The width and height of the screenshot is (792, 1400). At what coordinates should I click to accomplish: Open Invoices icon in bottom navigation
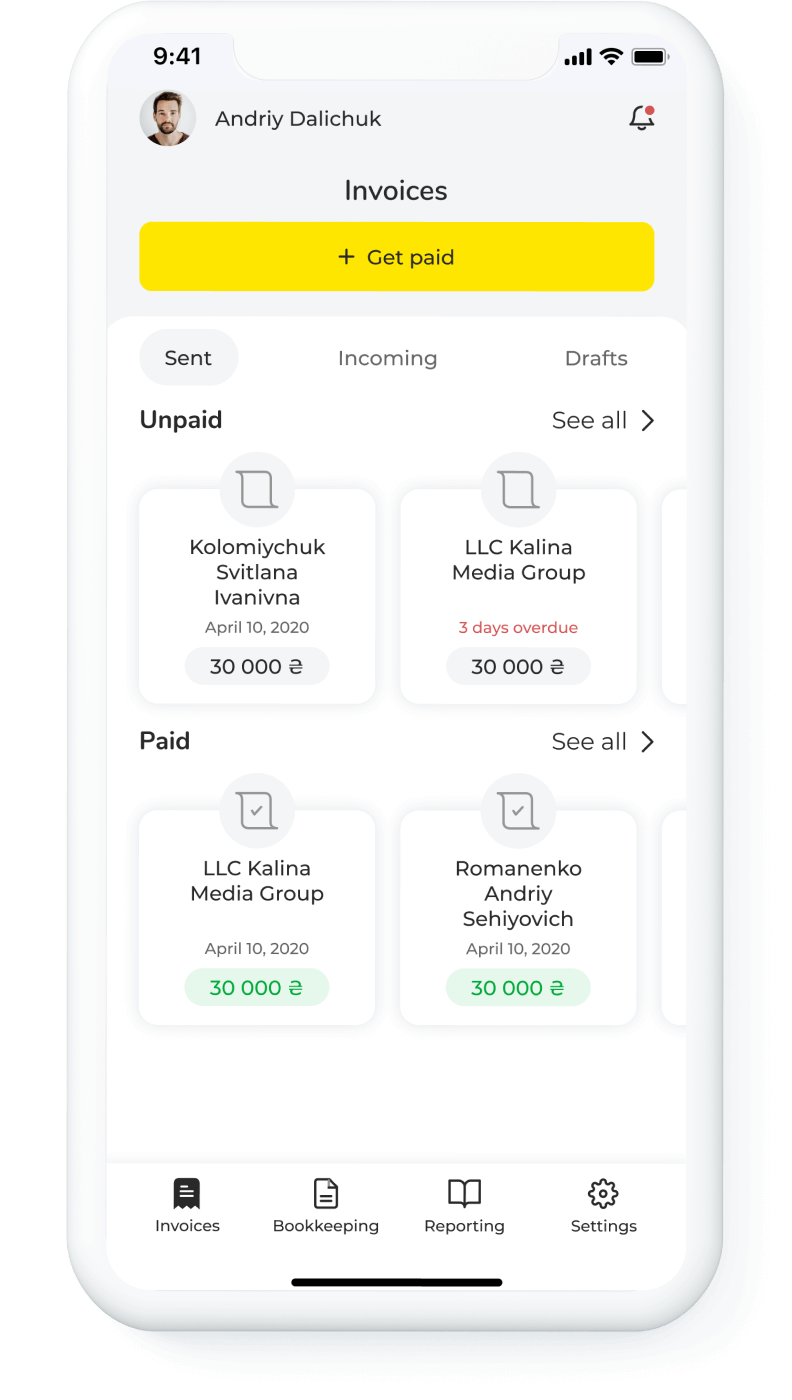click(x=187, y=1193)
